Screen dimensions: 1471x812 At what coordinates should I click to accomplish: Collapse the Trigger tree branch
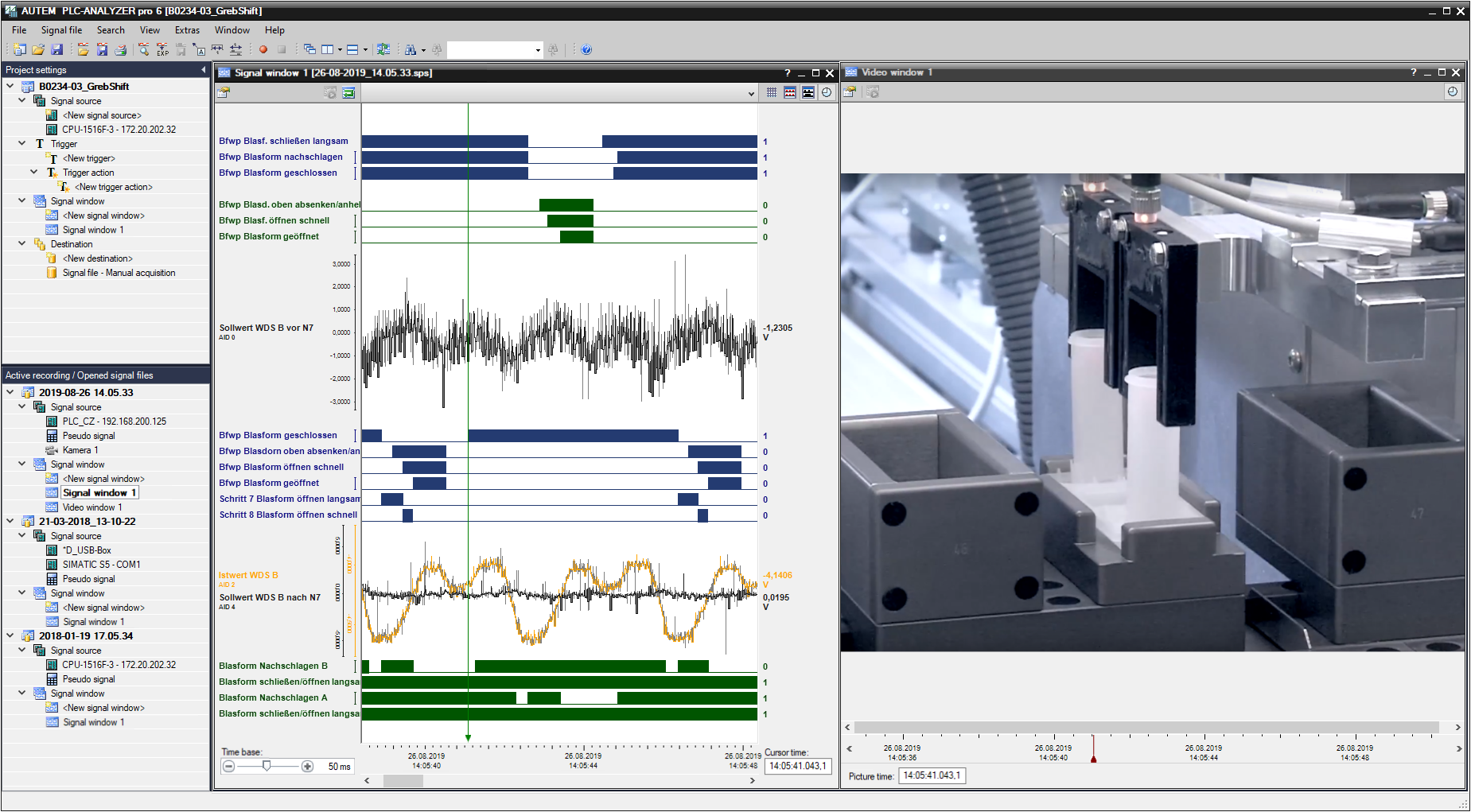click(22, 143)
